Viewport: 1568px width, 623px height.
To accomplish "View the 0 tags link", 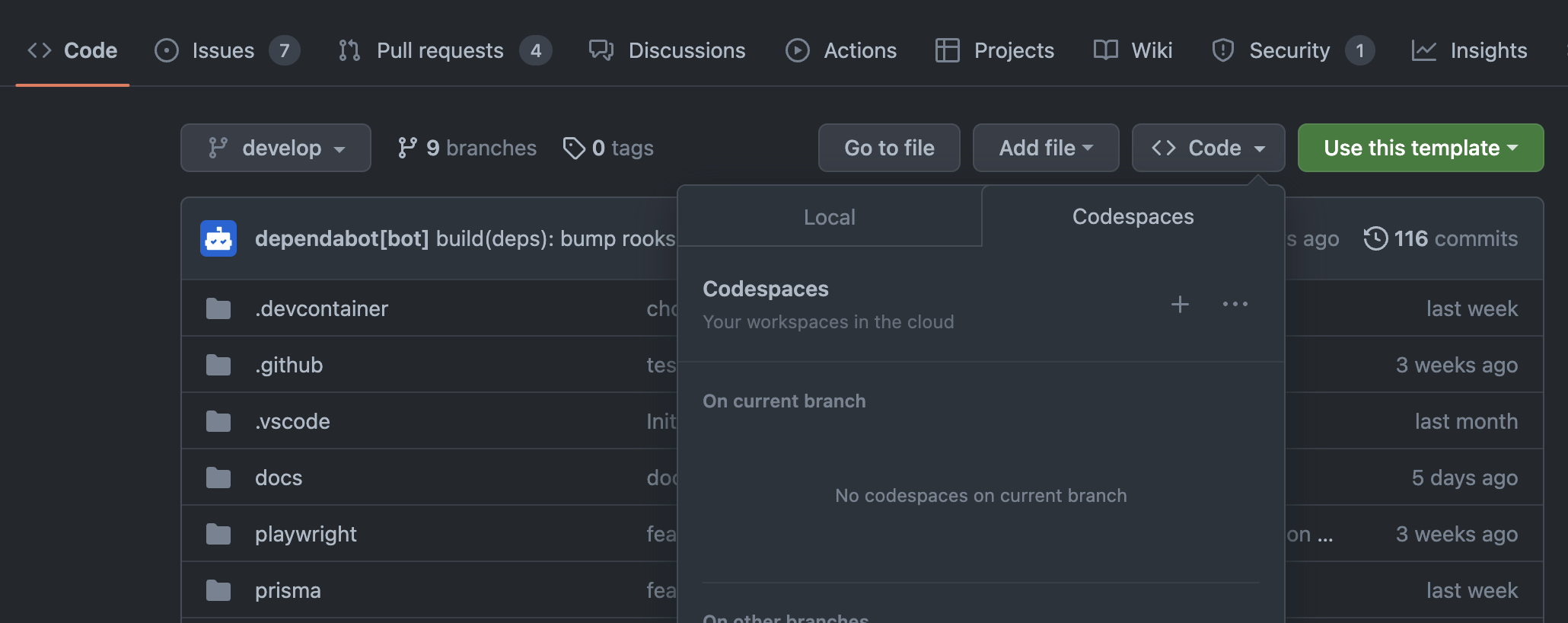I will point(608,148).
